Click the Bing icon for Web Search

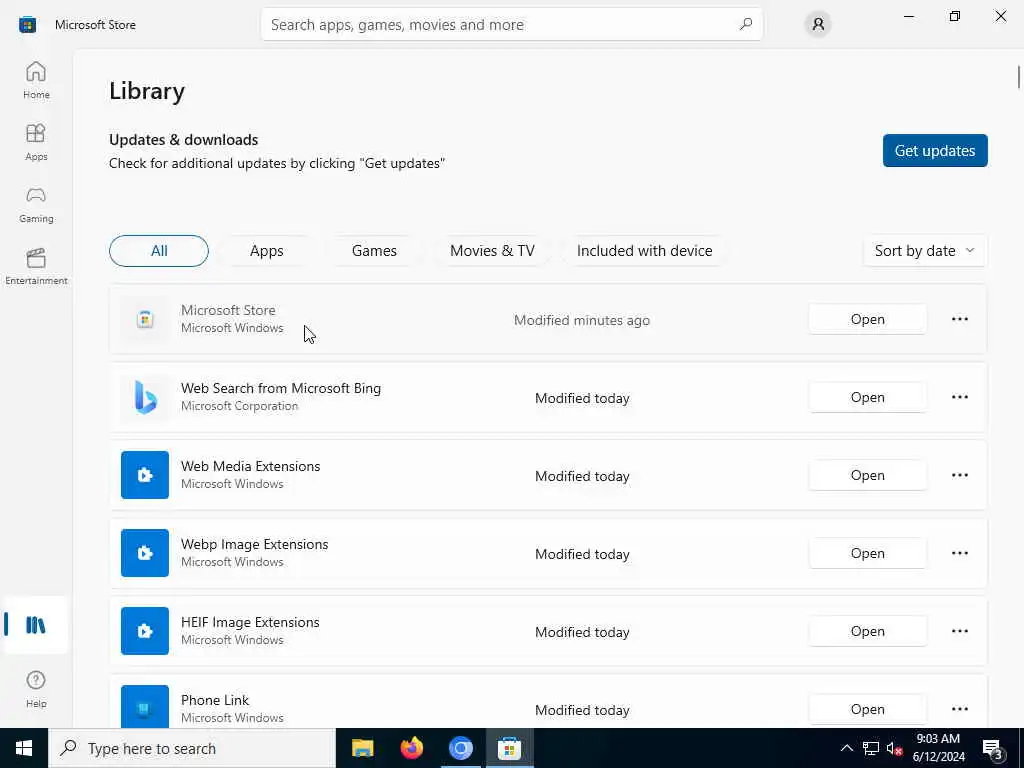tap(145, 397)
